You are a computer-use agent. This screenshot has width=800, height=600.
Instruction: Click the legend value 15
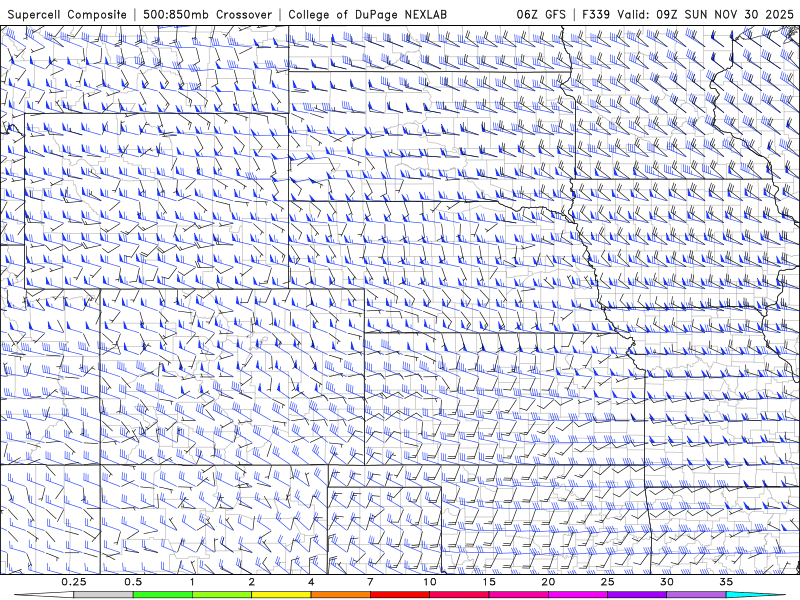point(489,582)
